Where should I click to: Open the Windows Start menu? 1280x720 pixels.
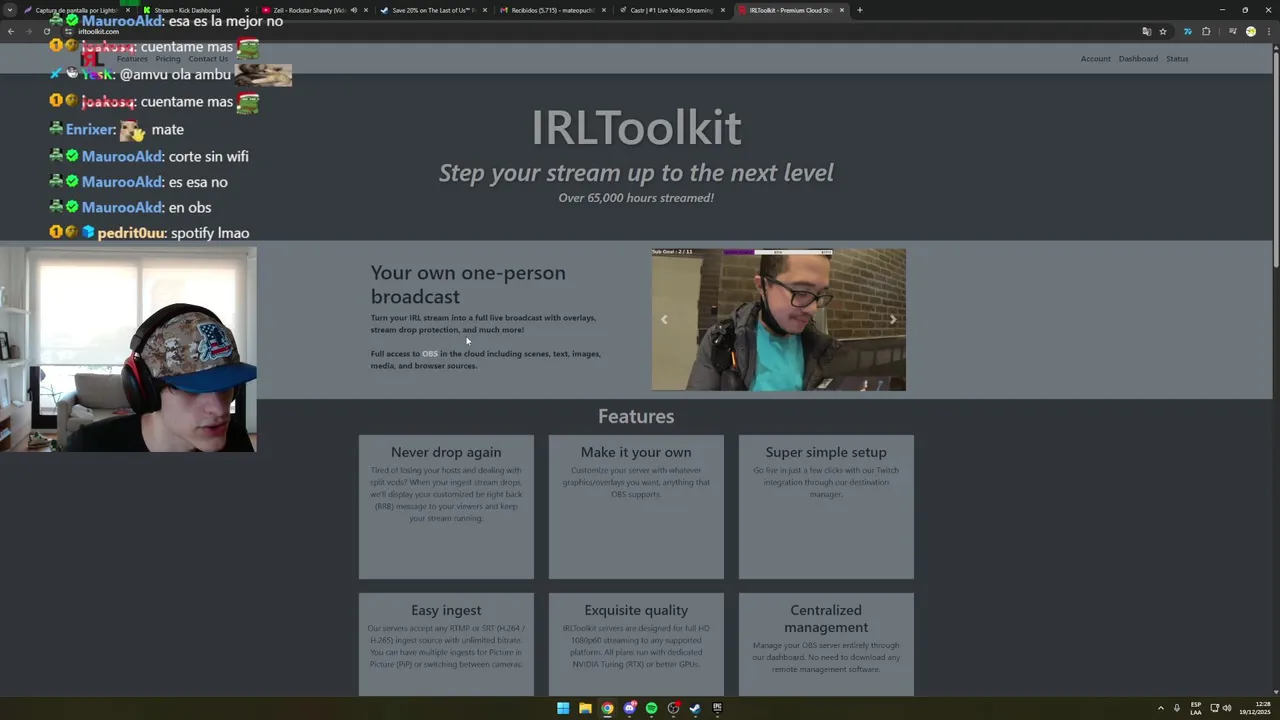[x=563, y=708]
